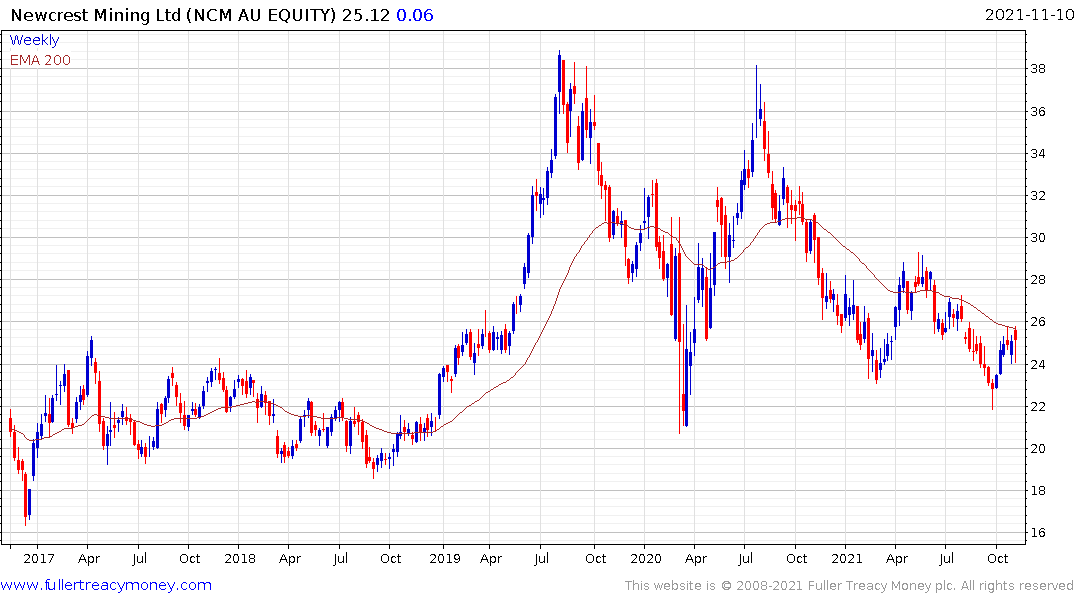This screenshot has height=600, width=1075.
Task: Click the 36 price axis label
Action: (x=1037, y=111)
